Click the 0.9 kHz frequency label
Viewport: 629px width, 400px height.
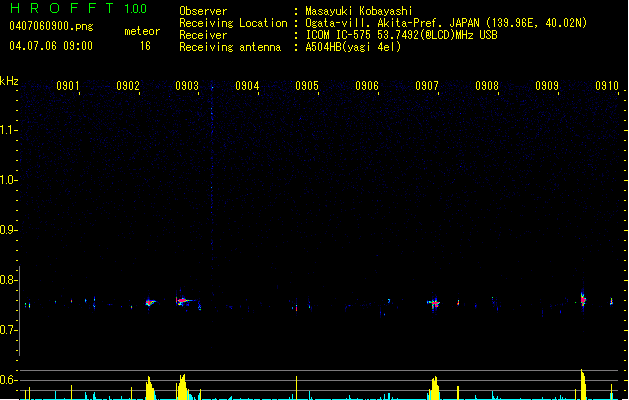point(7,230)
